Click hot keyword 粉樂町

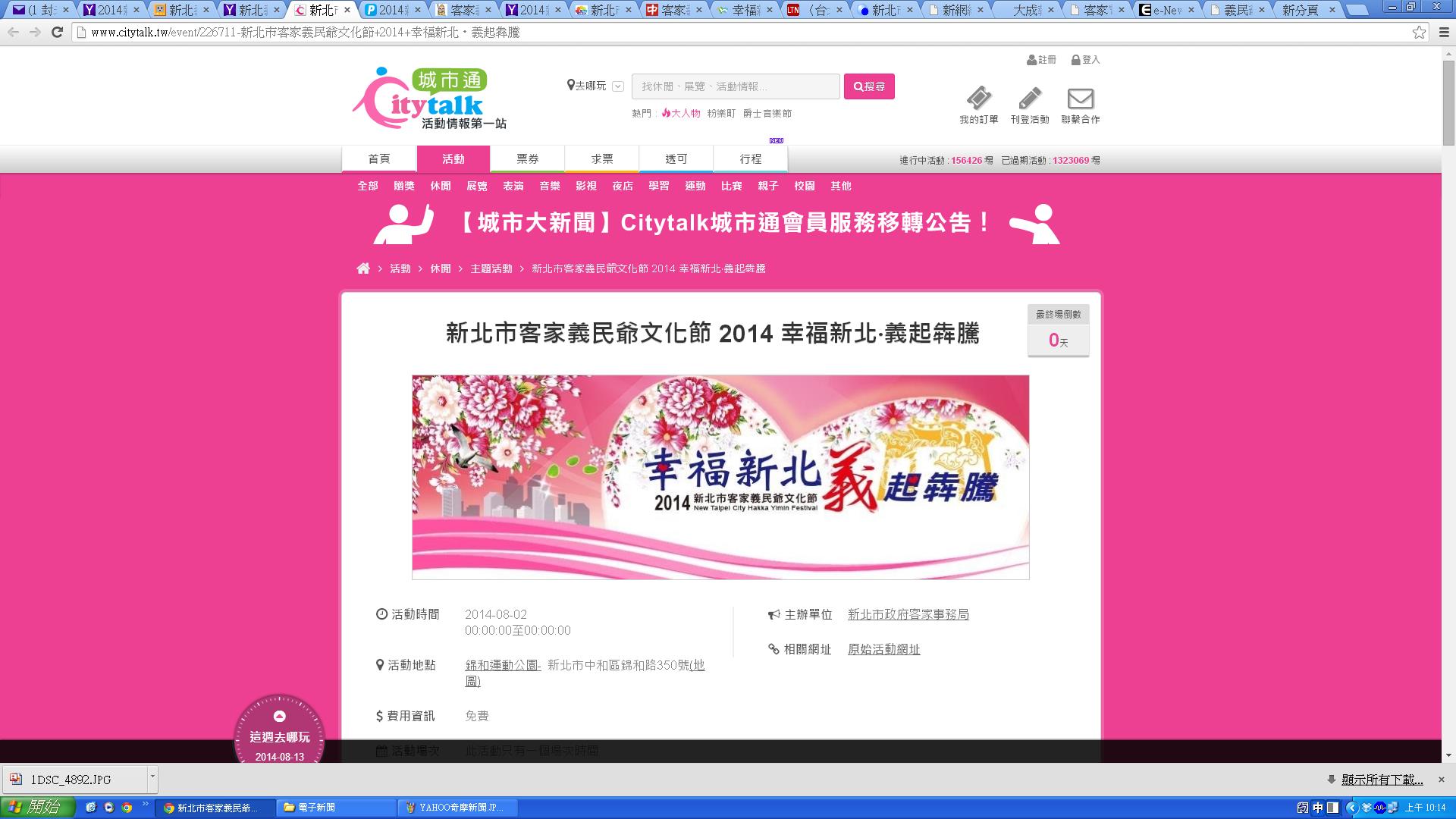point(721,113)
